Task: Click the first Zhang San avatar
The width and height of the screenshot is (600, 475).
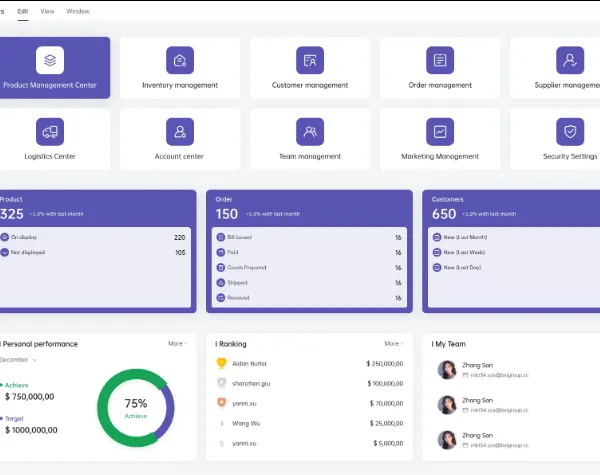Action: pos(447,369)
